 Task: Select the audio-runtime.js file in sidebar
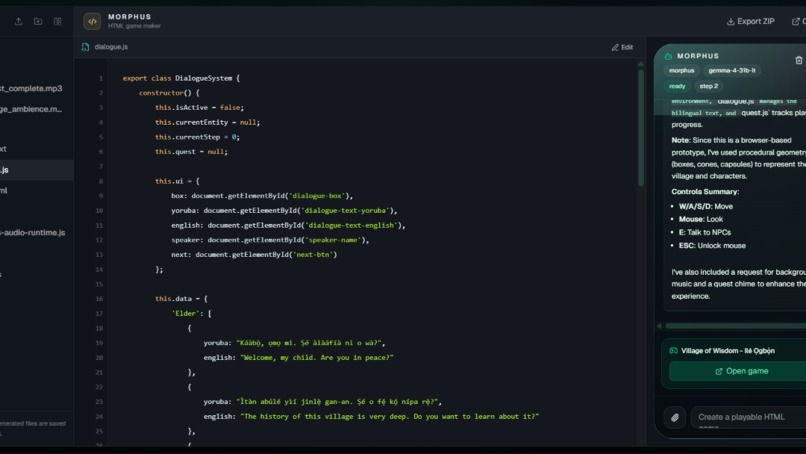pyautogui.click(x=33, y=233)
